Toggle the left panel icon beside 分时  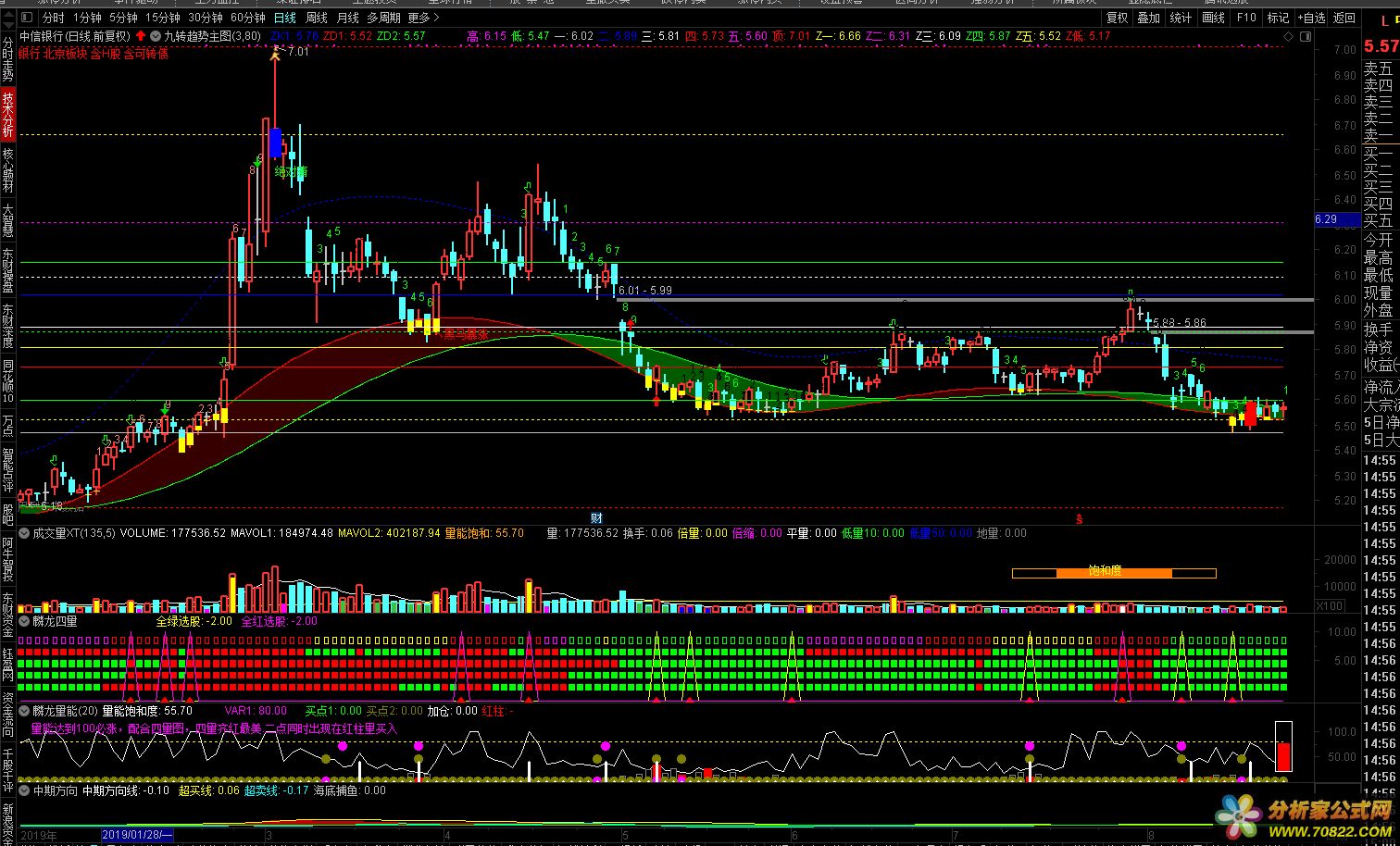(x=26, y=18)
